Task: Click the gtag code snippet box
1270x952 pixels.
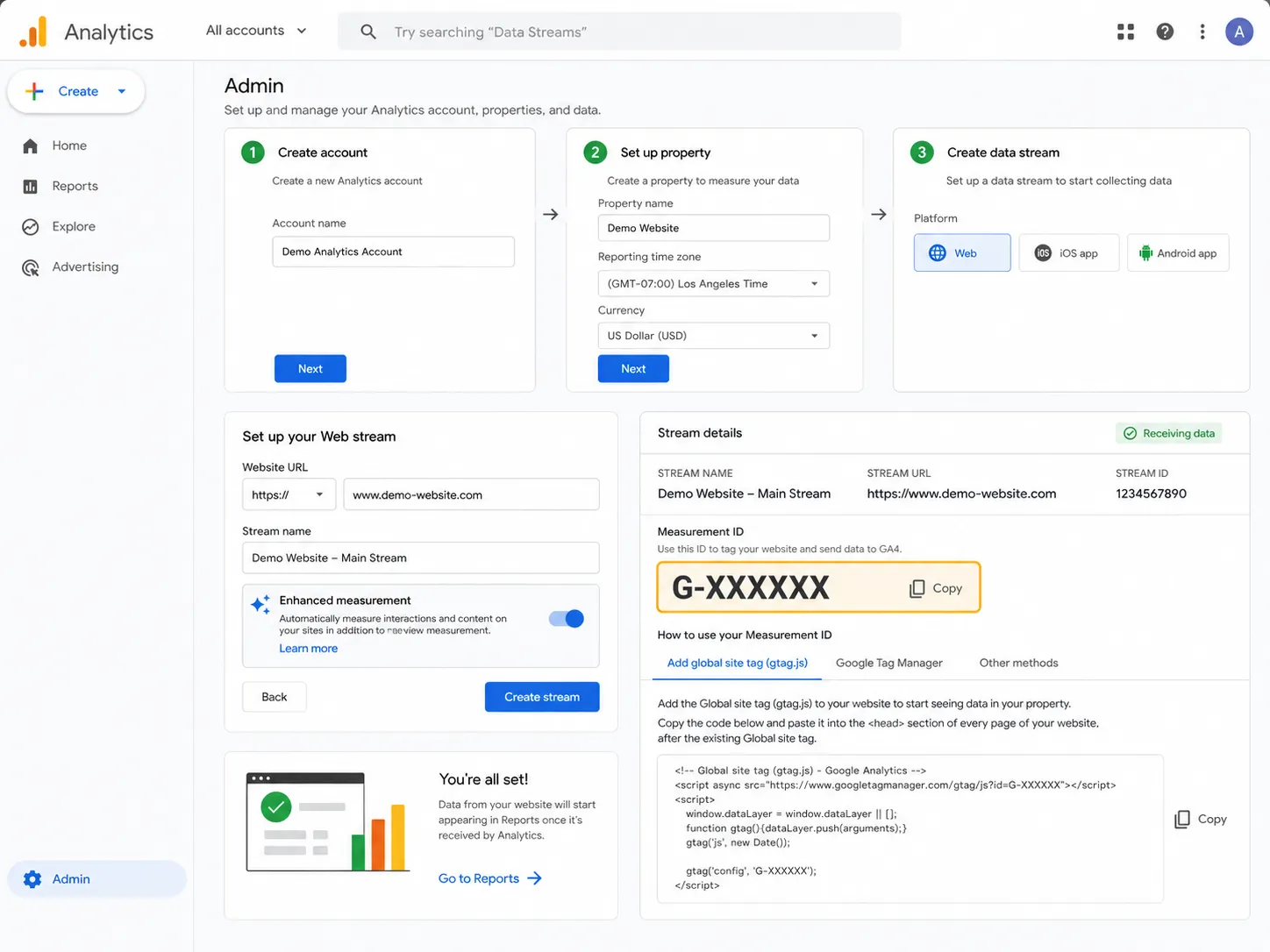Action: tap(910, 828)
